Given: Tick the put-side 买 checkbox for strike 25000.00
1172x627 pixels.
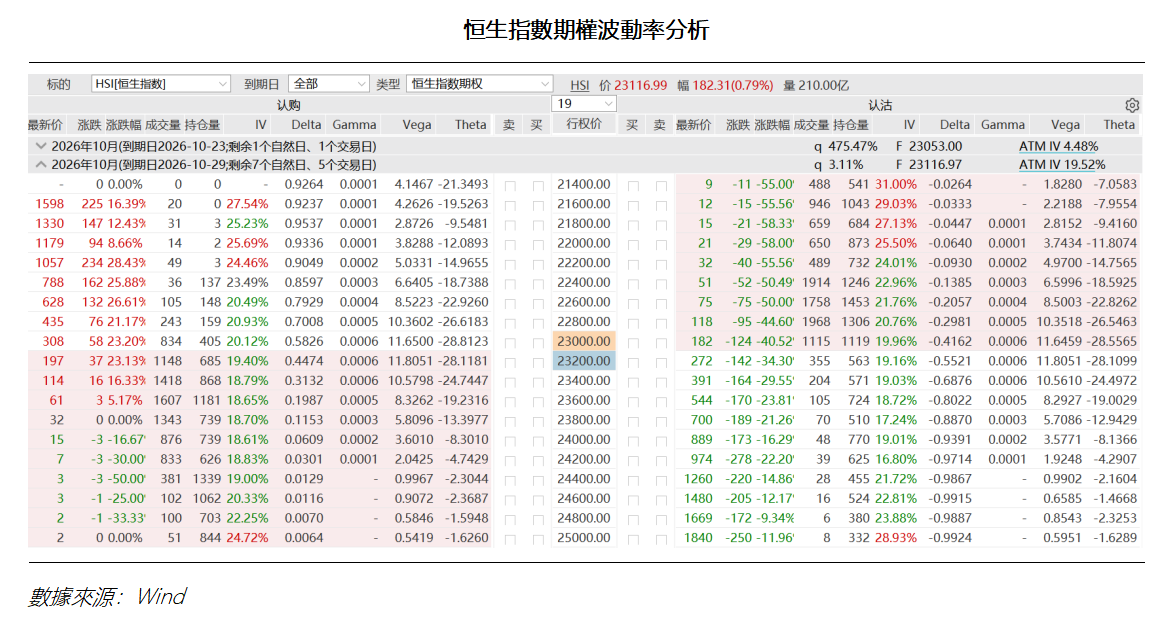Looking at the screenshot, I should [633, 539].
